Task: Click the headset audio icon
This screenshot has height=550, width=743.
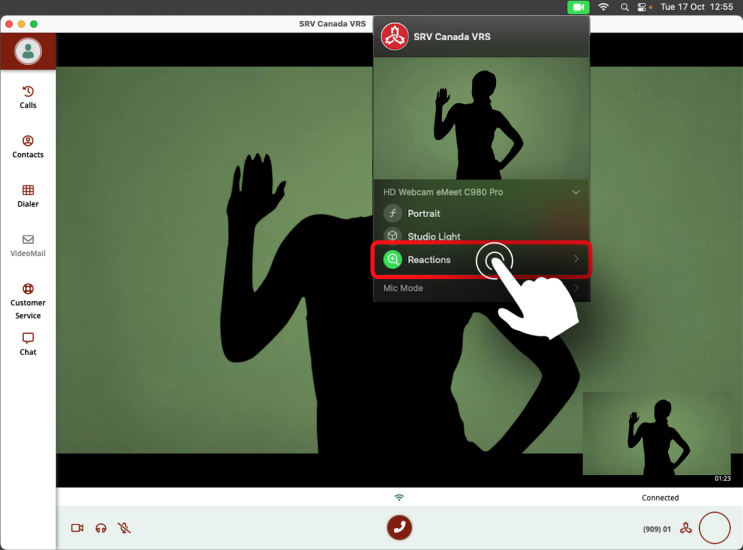Action: point(101,528)
